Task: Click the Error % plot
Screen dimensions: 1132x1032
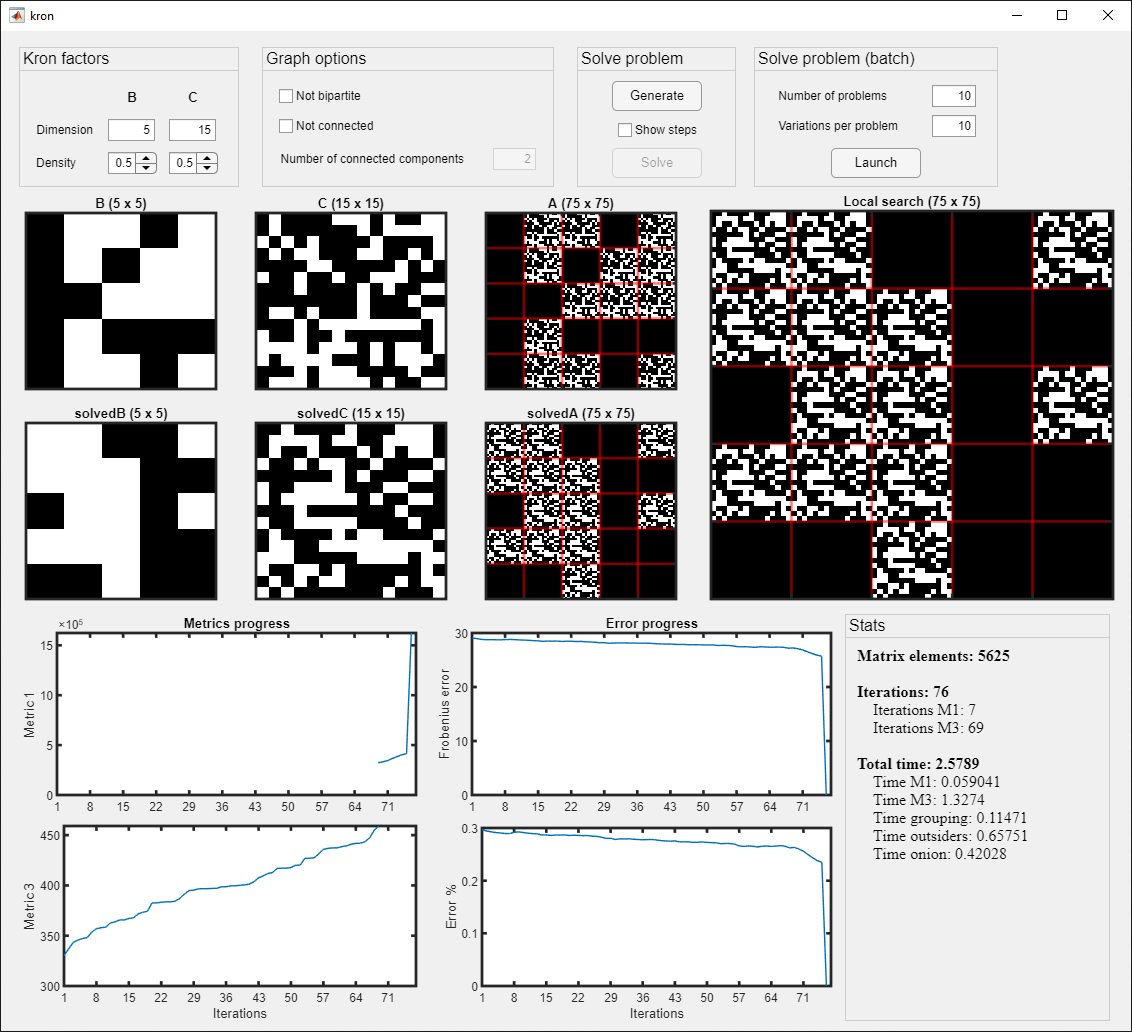Action: (656, 906)
